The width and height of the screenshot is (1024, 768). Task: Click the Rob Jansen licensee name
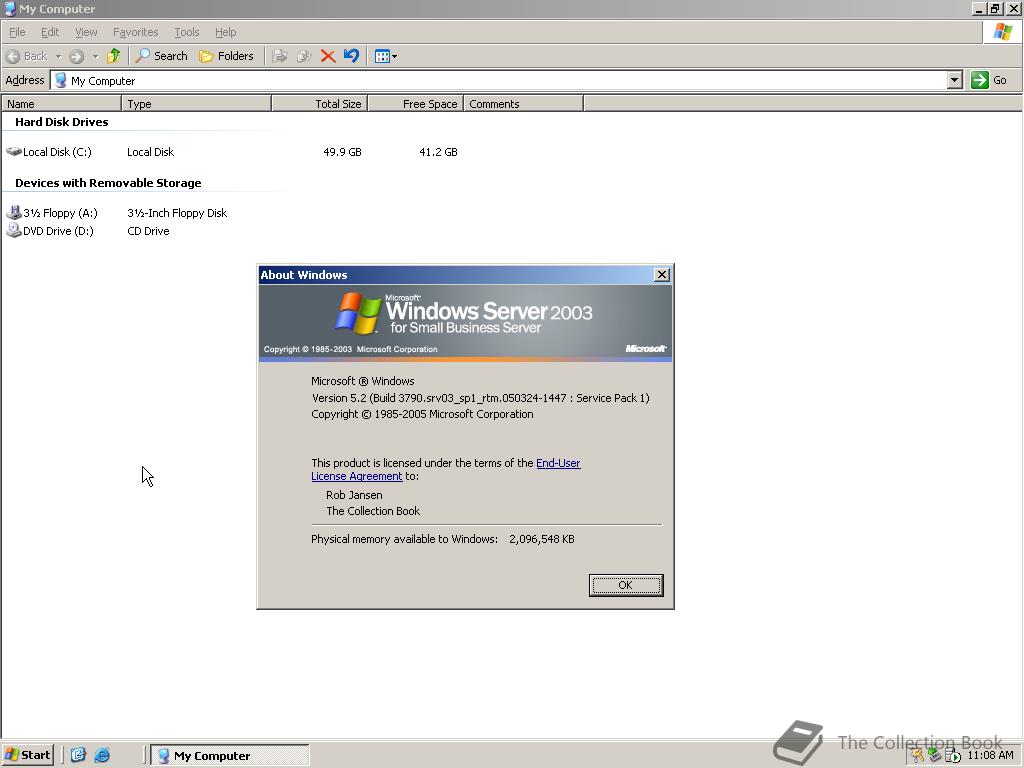point(354,495)
